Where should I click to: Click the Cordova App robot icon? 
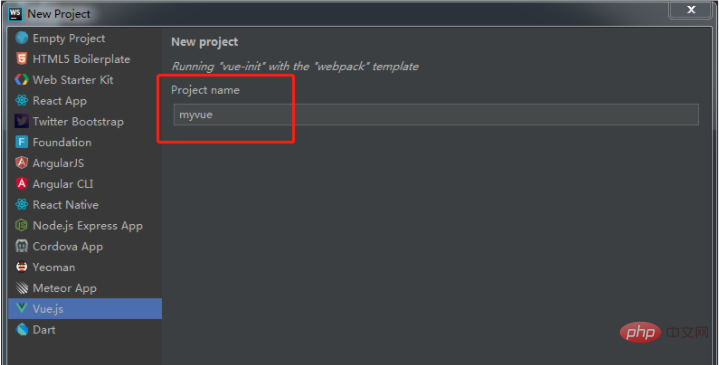point(22,246)
